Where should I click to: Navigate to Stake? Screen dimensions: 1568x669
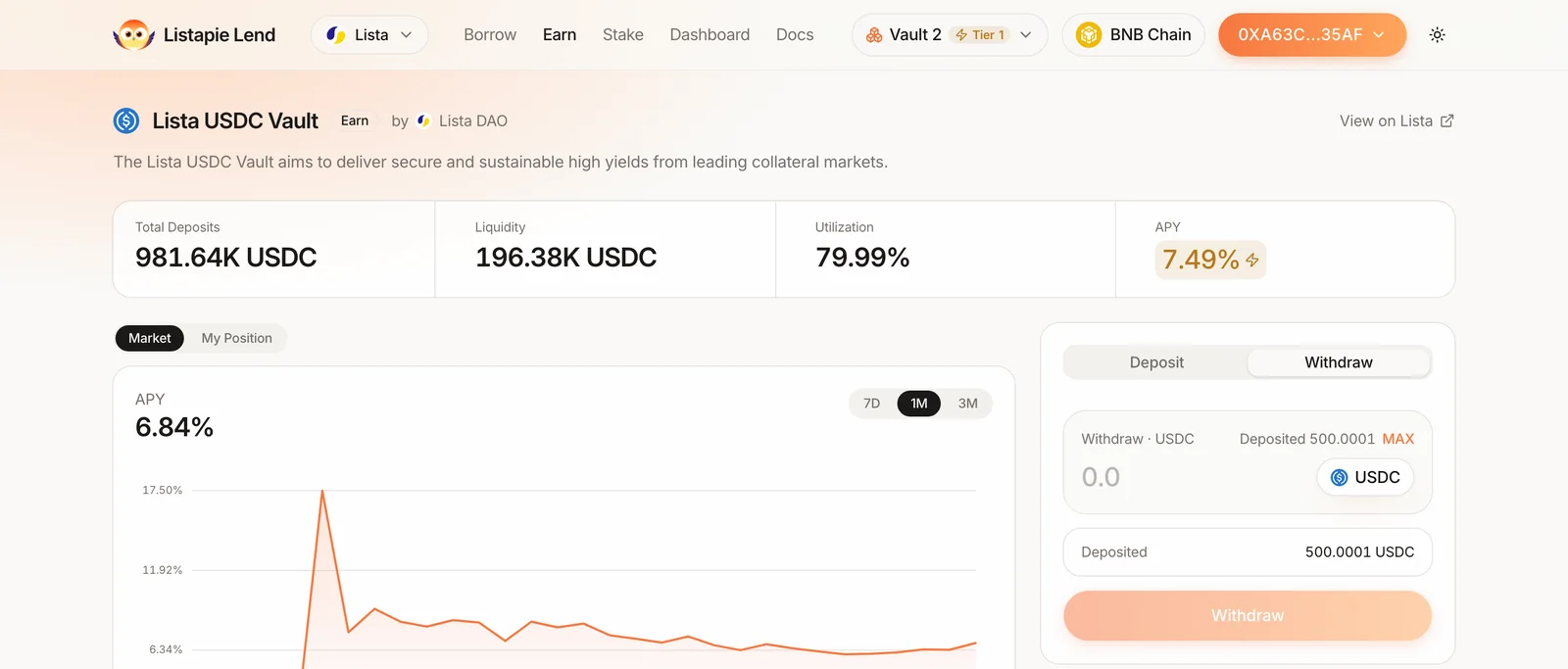coord(623,35)
